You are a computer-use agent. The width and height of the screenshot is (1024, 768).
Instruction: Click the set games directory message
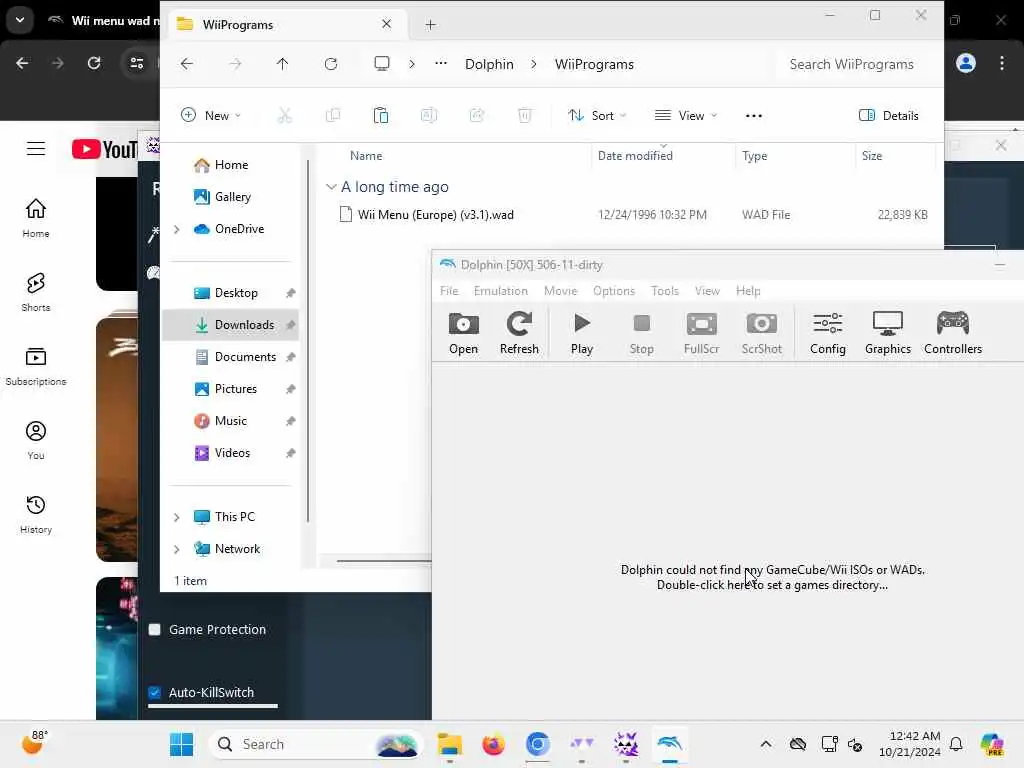pyautogui.click(x=773, y=577)
